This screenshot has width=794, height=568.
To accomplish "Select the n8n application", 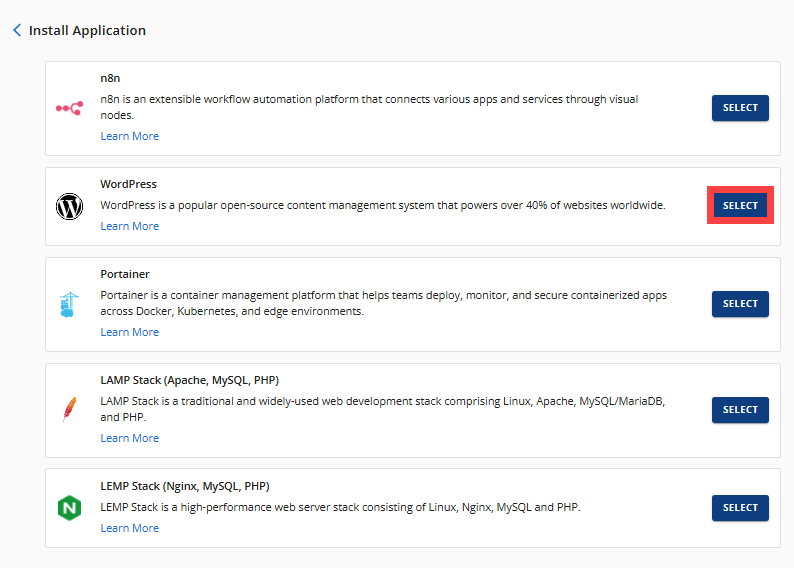I will coord(740,108).
